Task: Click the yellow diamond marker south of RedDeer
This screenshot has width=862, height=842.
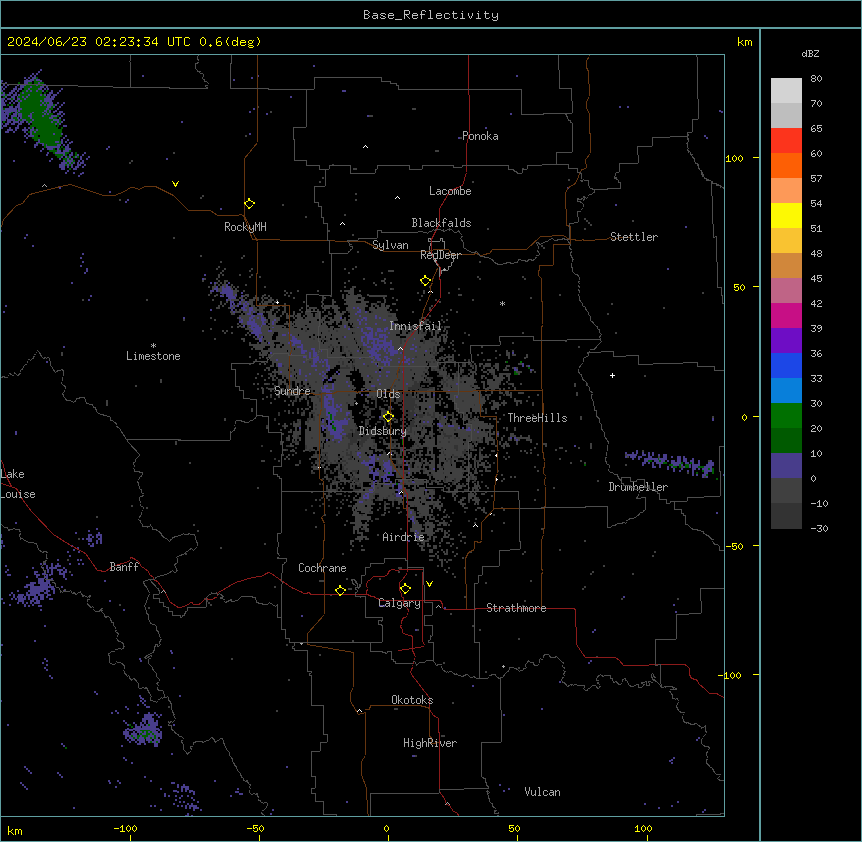Action: (426, 281)
